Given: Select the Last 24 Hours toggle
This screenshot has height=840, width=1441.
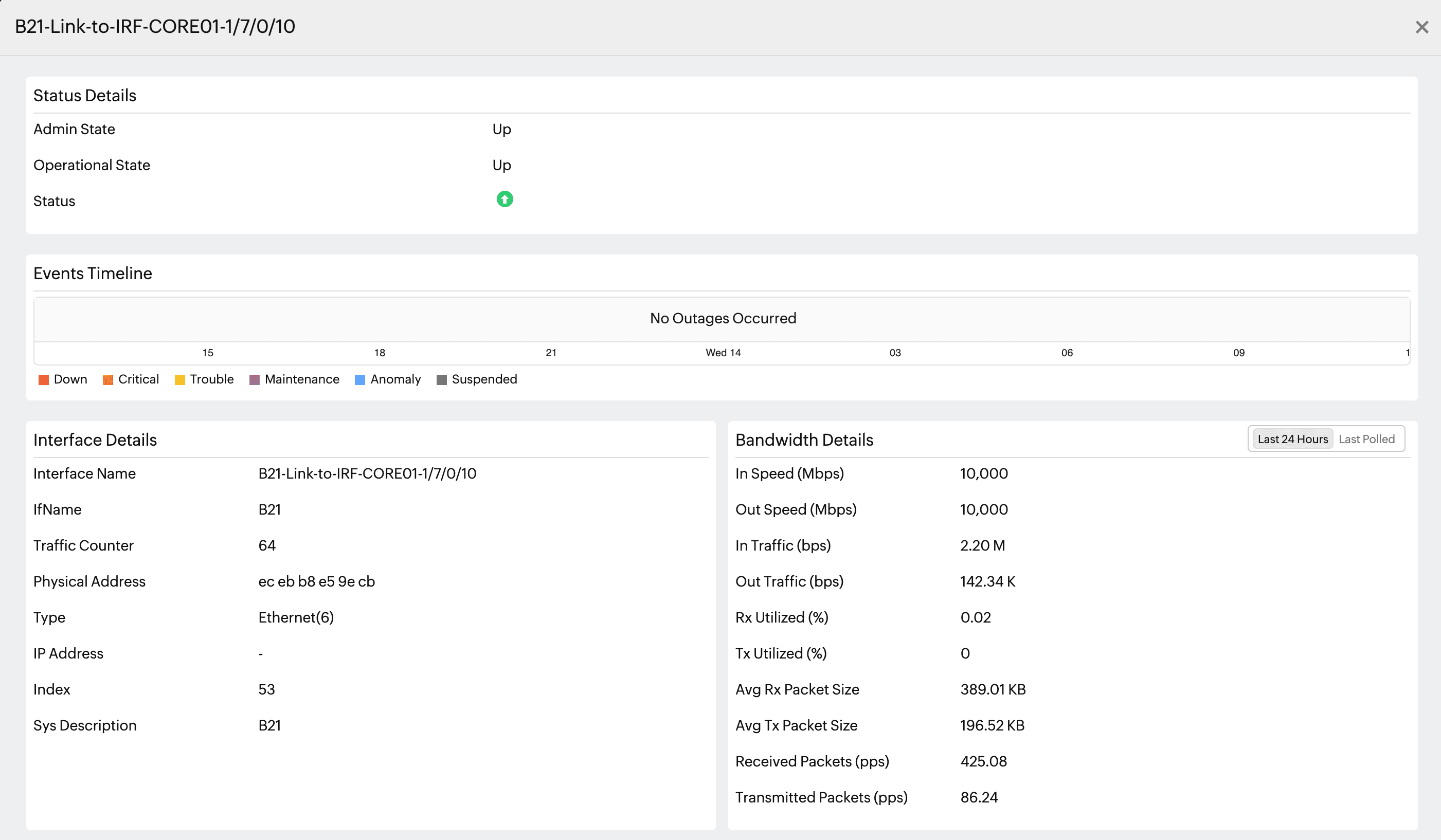Looking at the screenshot, I should click(1292, 439).
